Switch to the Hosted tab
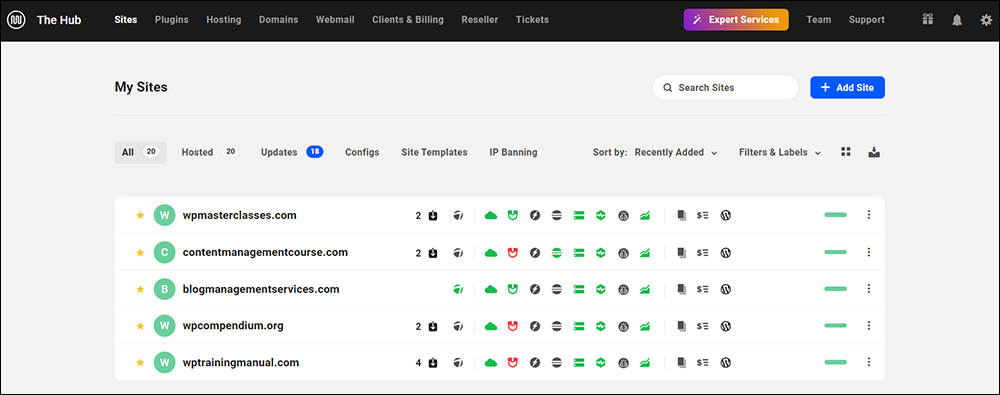Viewport: 1000px width, 395px height. 209,153
